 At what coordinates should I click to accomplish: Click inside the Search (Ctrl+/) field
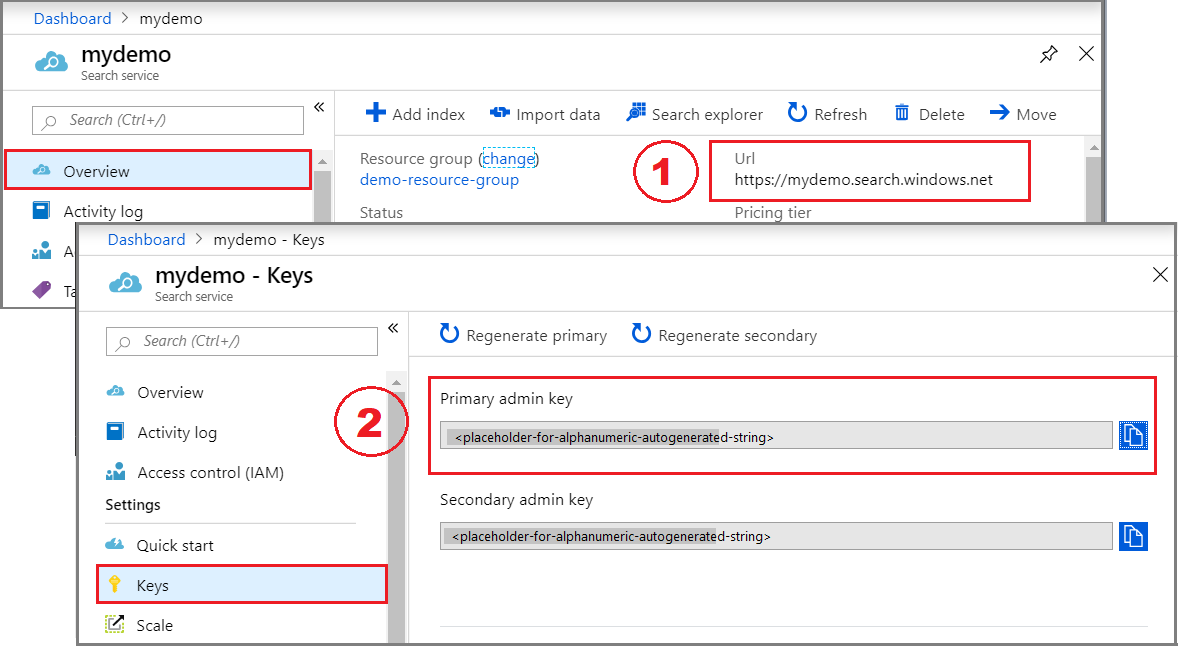(x=241, y=341)
